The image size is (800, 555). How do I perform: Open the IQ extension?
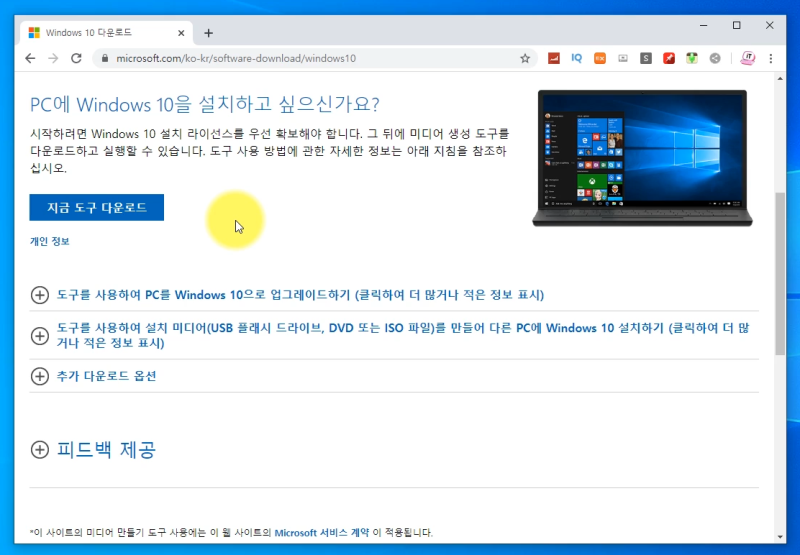[577, 58]
